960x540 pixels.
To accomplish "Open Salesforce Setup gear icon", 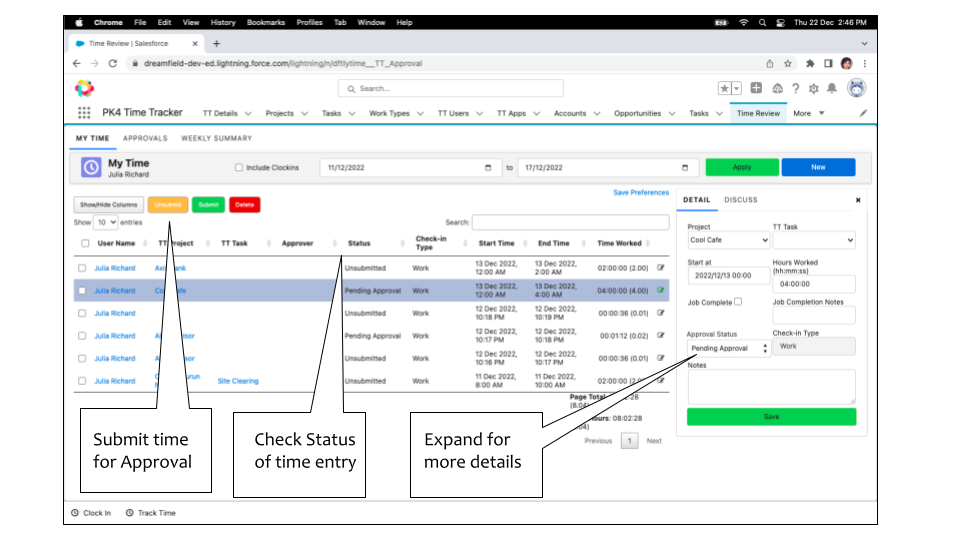I will pos(813,88).
